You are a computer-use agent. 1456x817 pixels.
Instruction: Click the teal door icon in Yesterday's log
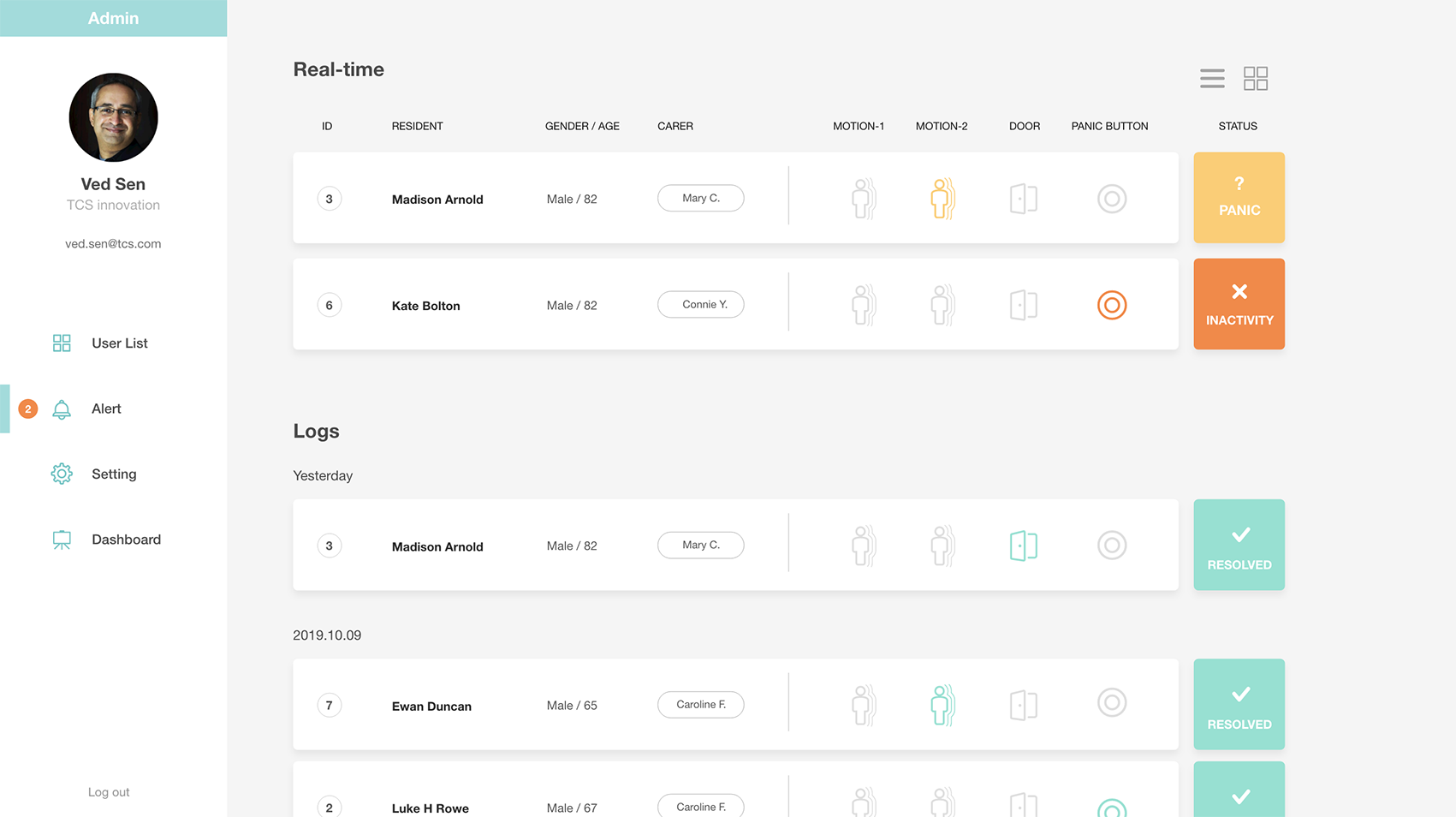coord(1023,546)
